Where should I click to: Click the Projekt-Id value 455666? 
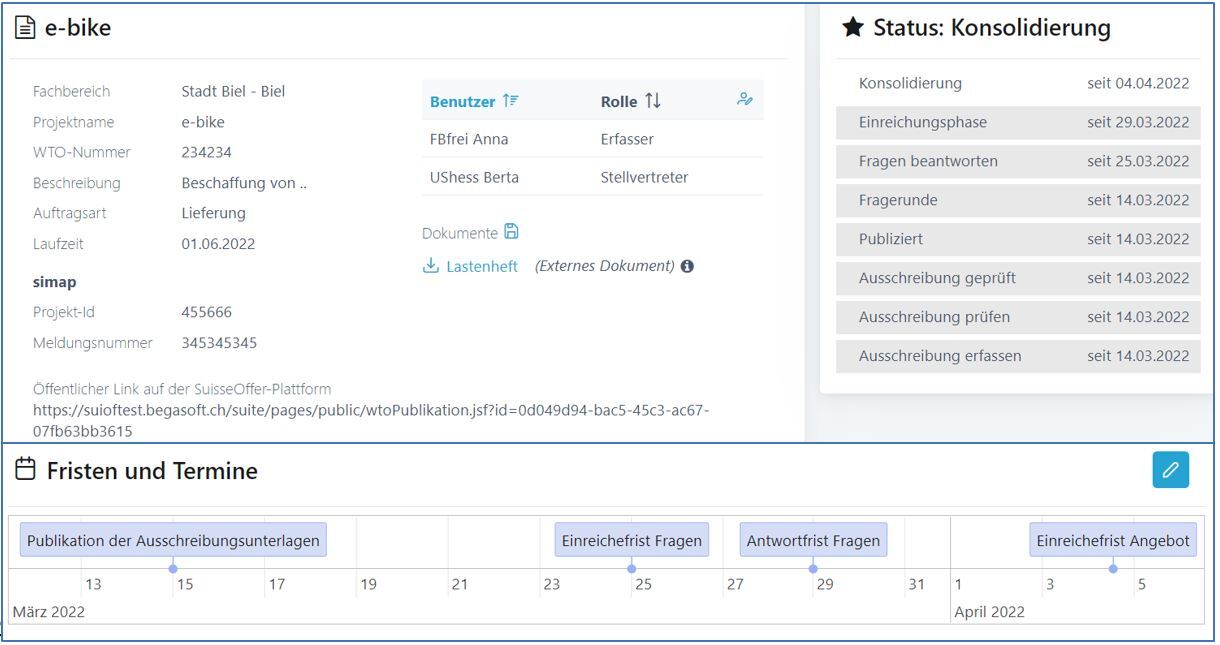click(206, 312)
